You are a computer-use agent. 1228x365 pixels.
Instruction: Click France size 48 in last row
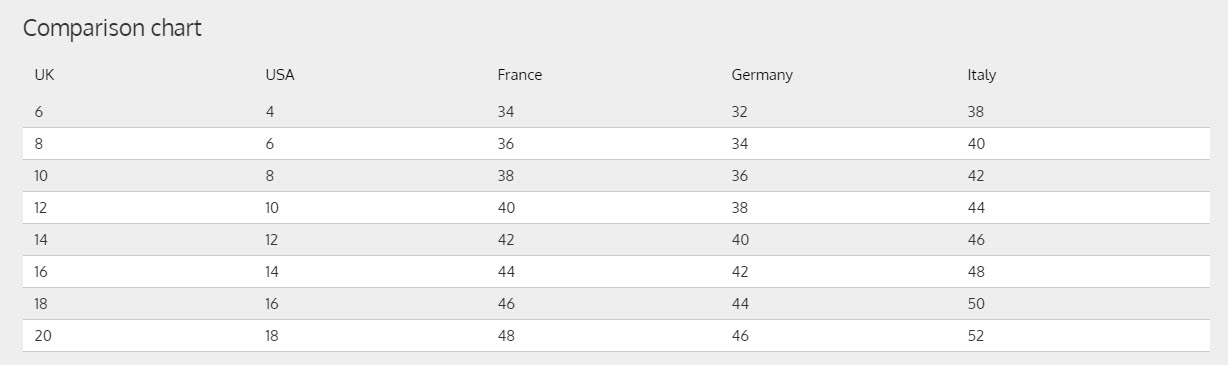click(506, 336)
